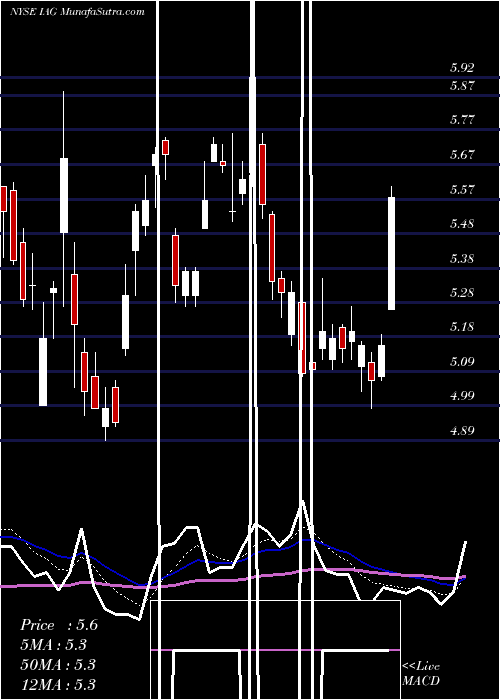The image size is (500, 700).
Task: Click the 5.48 price axis label
Action: [462, 224]
